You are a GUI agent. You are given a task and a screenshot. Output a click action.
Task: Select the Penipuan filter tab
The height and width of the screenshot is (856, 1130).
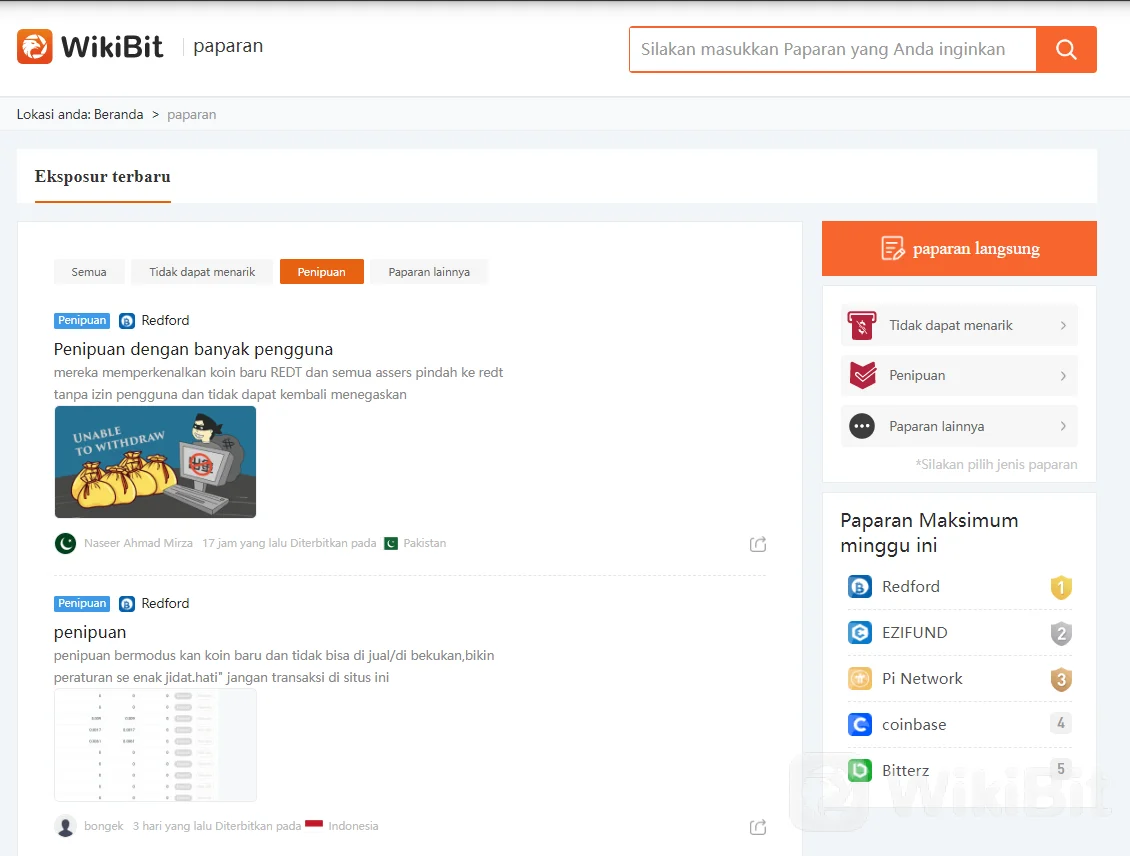point(321,272)
